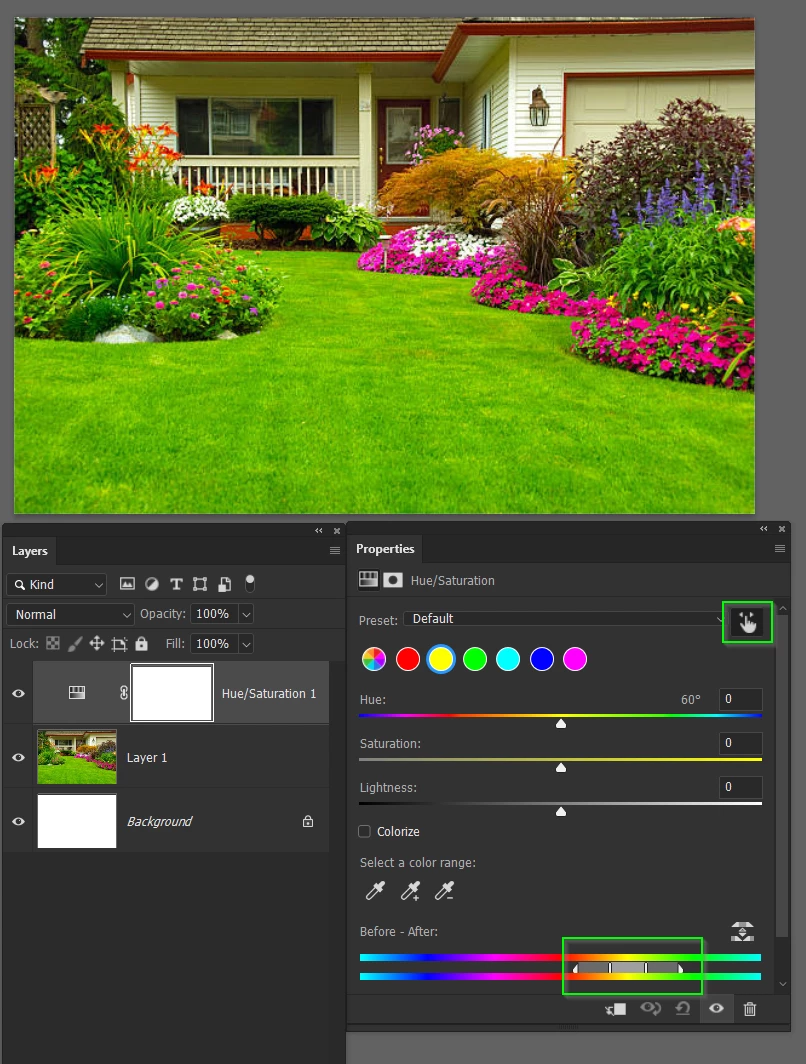Image resolution: width=806 pixels, height=1064 pixels.
Task: Open the Opacity dropdown arrow
Action: pos(247,614)
